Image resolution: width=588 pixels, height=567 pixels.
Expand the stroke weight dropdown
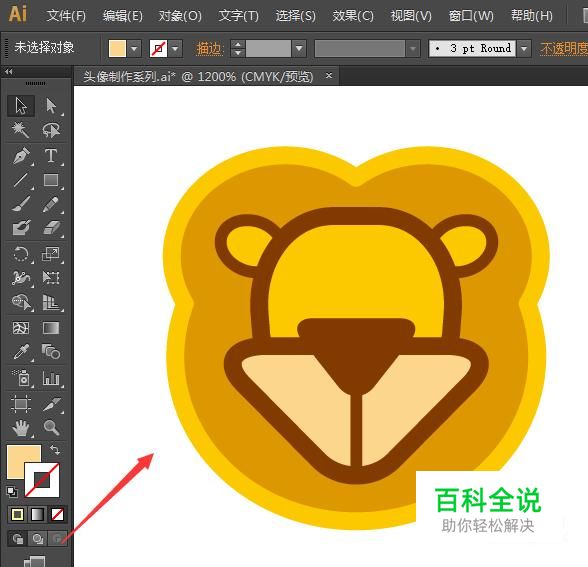pos(299,48)
